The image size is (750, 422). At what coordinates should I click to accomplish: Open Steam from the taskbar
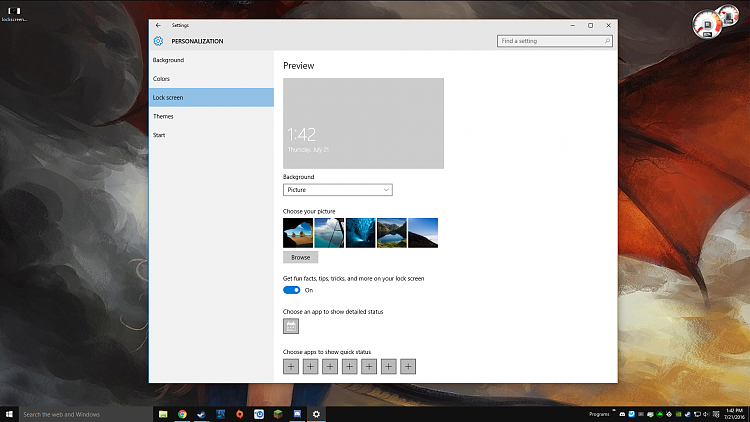[201, 414]
